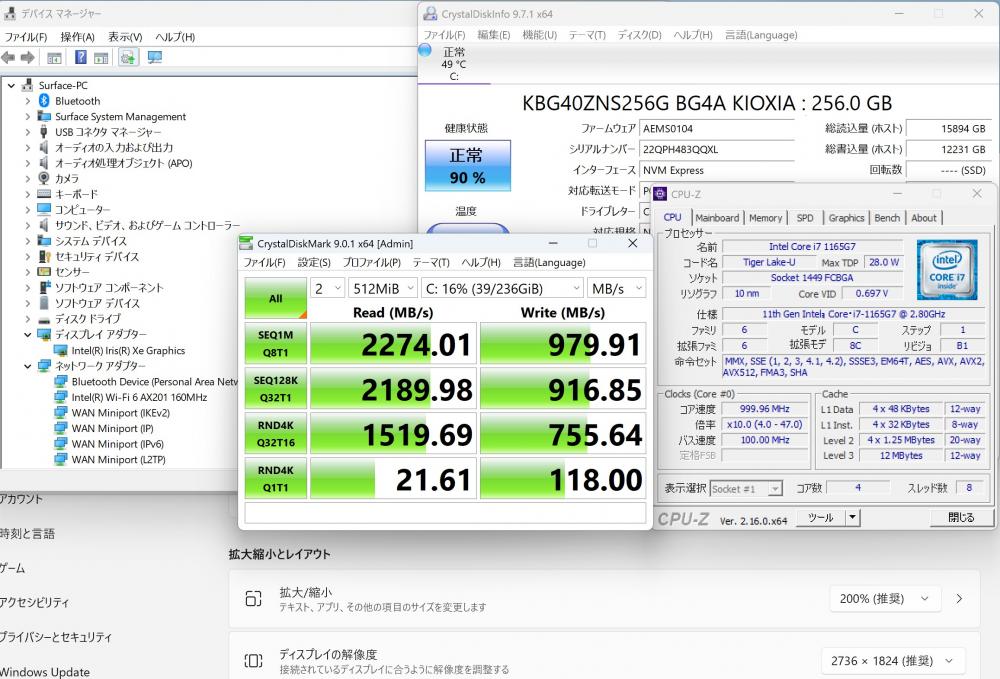Open Windows Update in Settings sidebar
The height and width of the screenshot is (679, 1000).
pyautogui.click(x=45, y=672)
